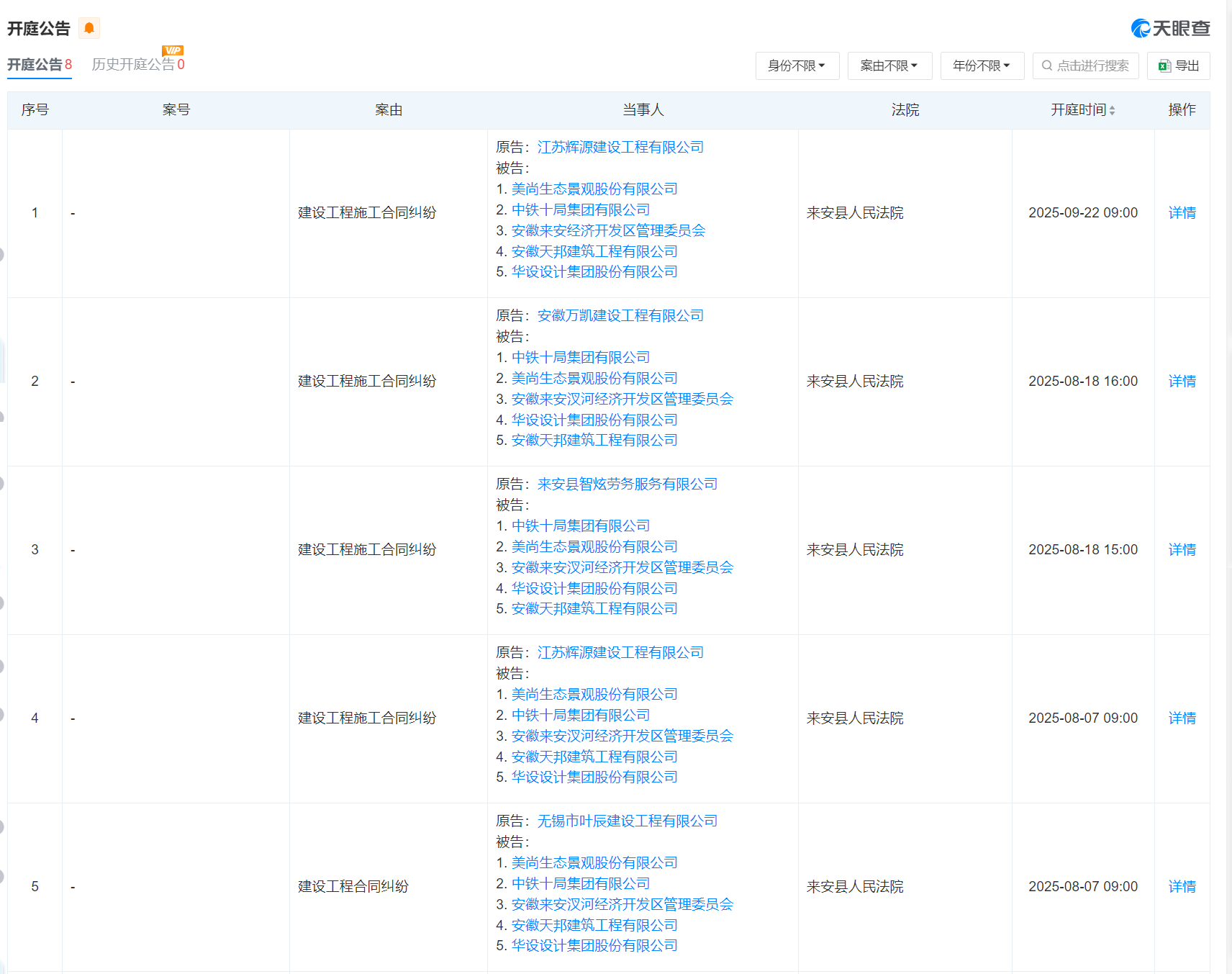Screen dimensions: 1232x974
Task: Open 美尚生态景观股份有限公司 in row 3
Action: point(594,547)
